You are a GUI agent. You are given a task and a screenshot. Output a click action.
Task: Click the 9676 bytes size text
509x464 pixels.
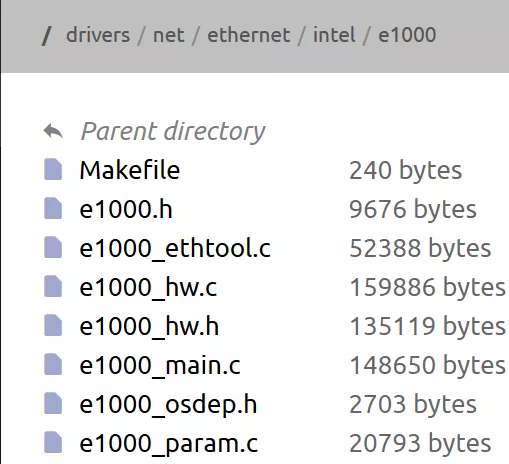click(413, 209)
